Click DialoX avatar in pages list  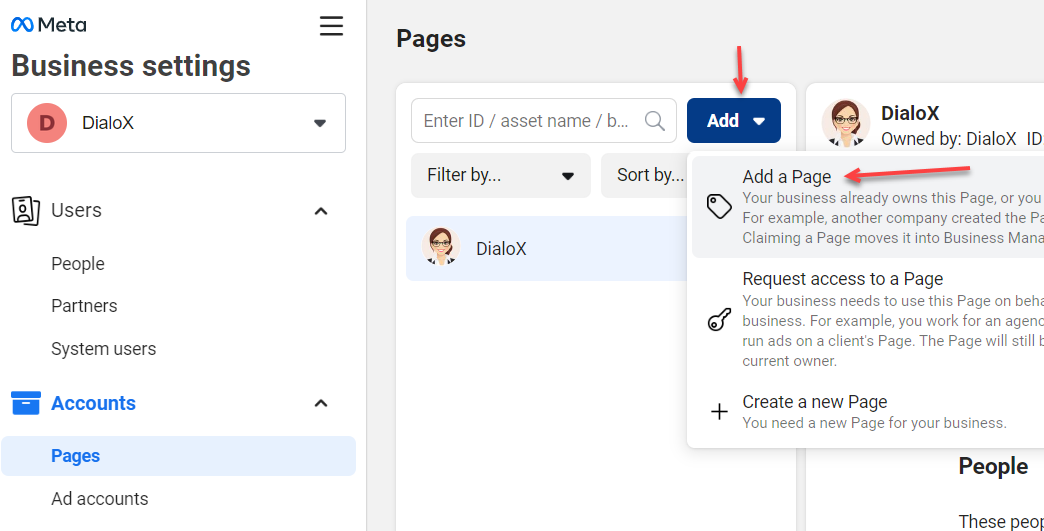pyautogui.click(x=440, y=247)
